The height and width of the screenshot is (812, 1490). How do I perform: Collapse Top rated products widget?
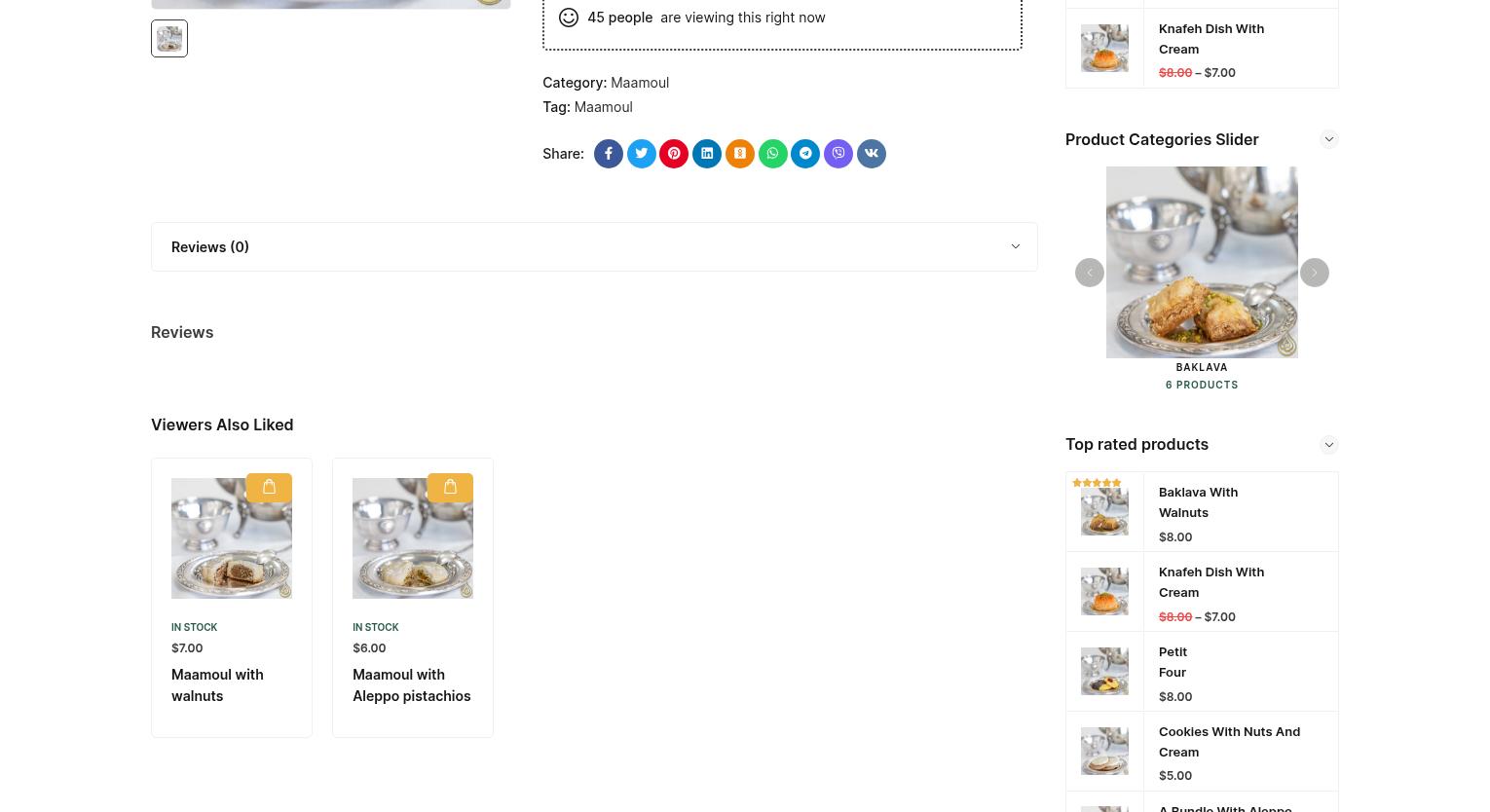pyautogui.click(x=1329, y=445)
